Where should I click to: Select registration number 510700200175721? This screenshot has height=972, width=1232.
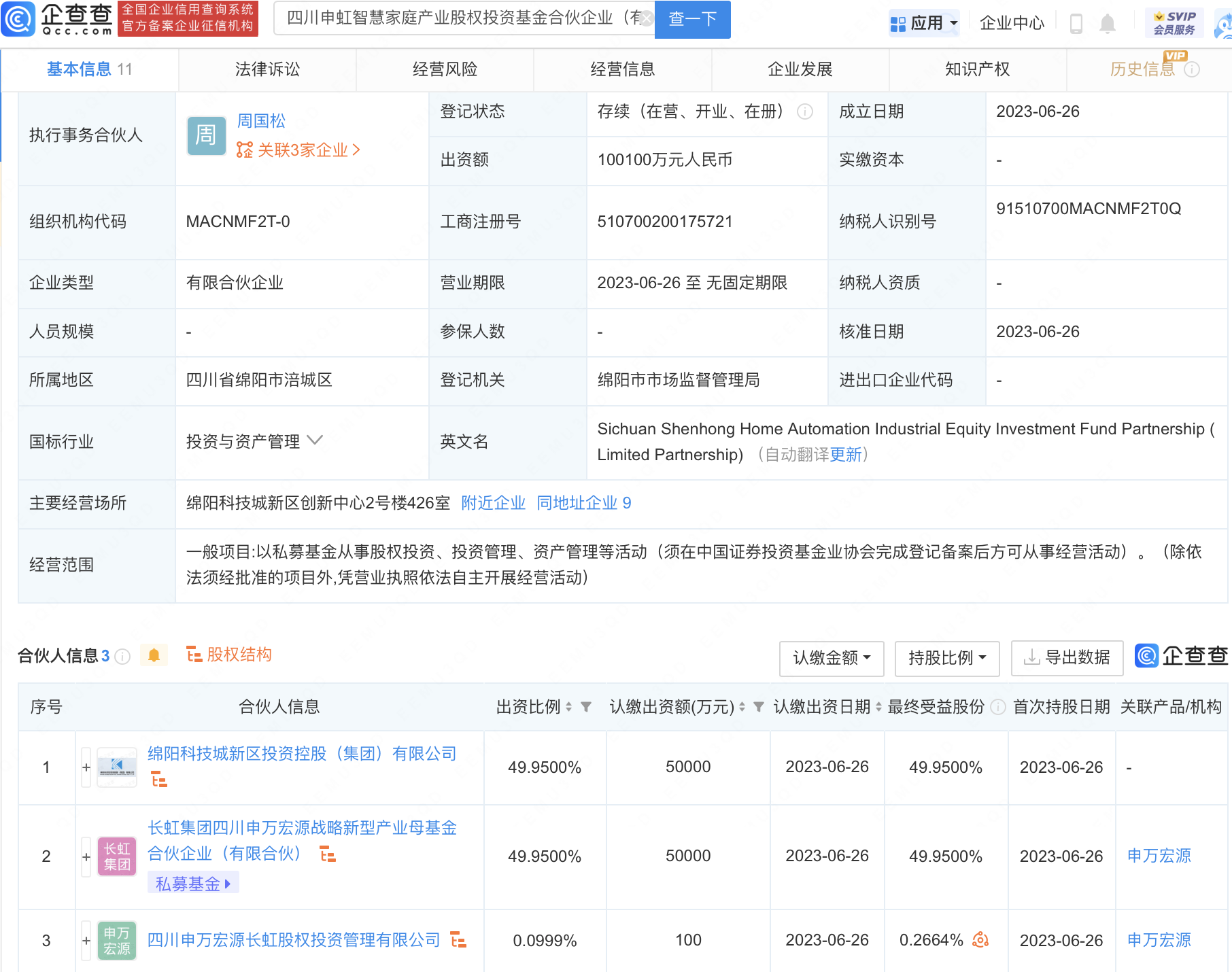(665, 222)
